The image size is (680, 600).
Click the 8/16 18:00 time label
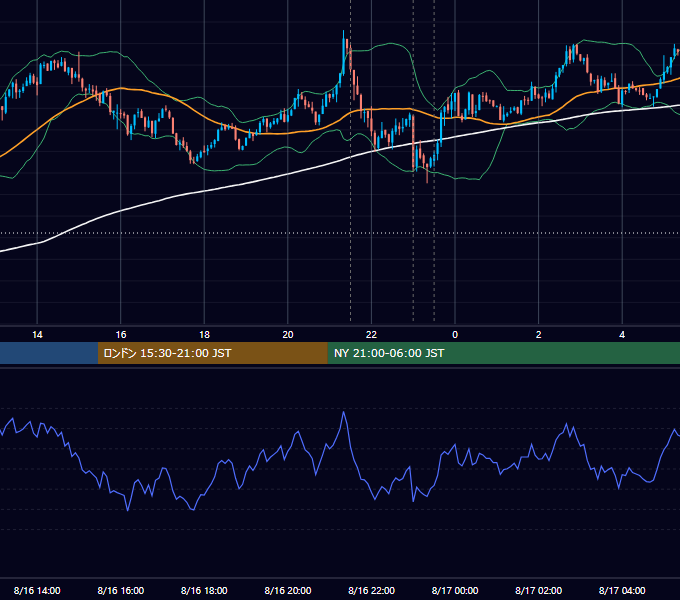pyautogui.click(x=204, y=590)
